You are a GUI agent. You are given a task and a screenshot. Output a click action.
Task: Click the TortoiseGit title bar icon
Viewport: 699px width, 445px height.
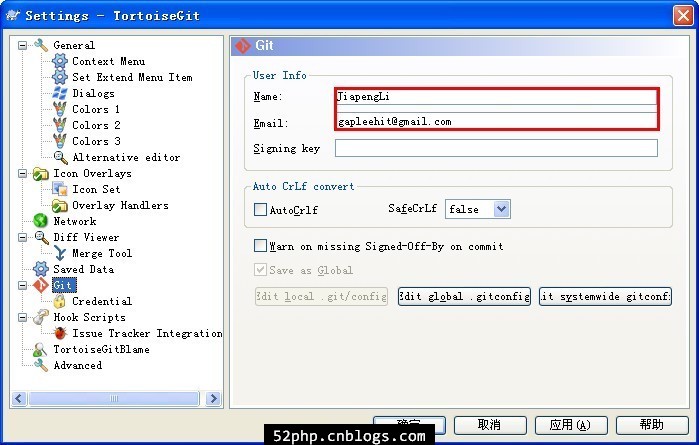coord(13,15)
